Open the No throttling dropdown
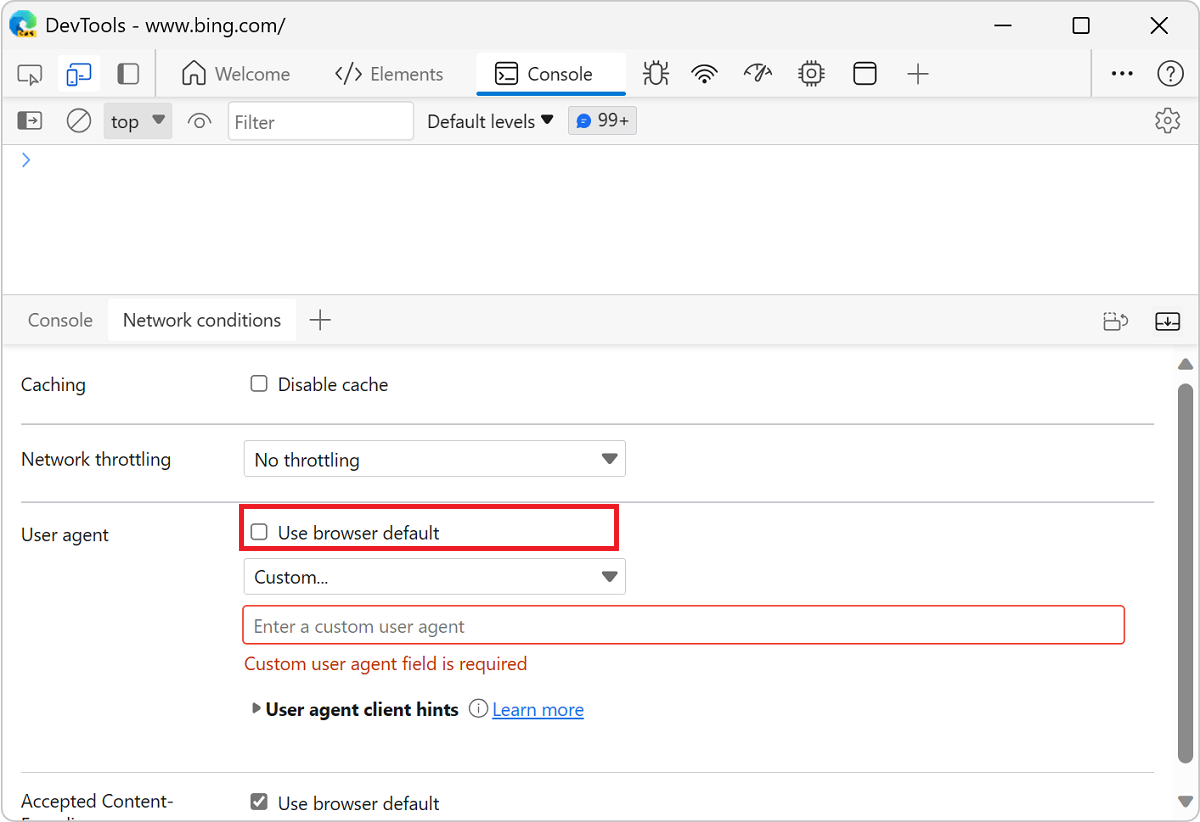Image resolution: width=1200 pixels, height=822 pixels. tap(435, 460)
